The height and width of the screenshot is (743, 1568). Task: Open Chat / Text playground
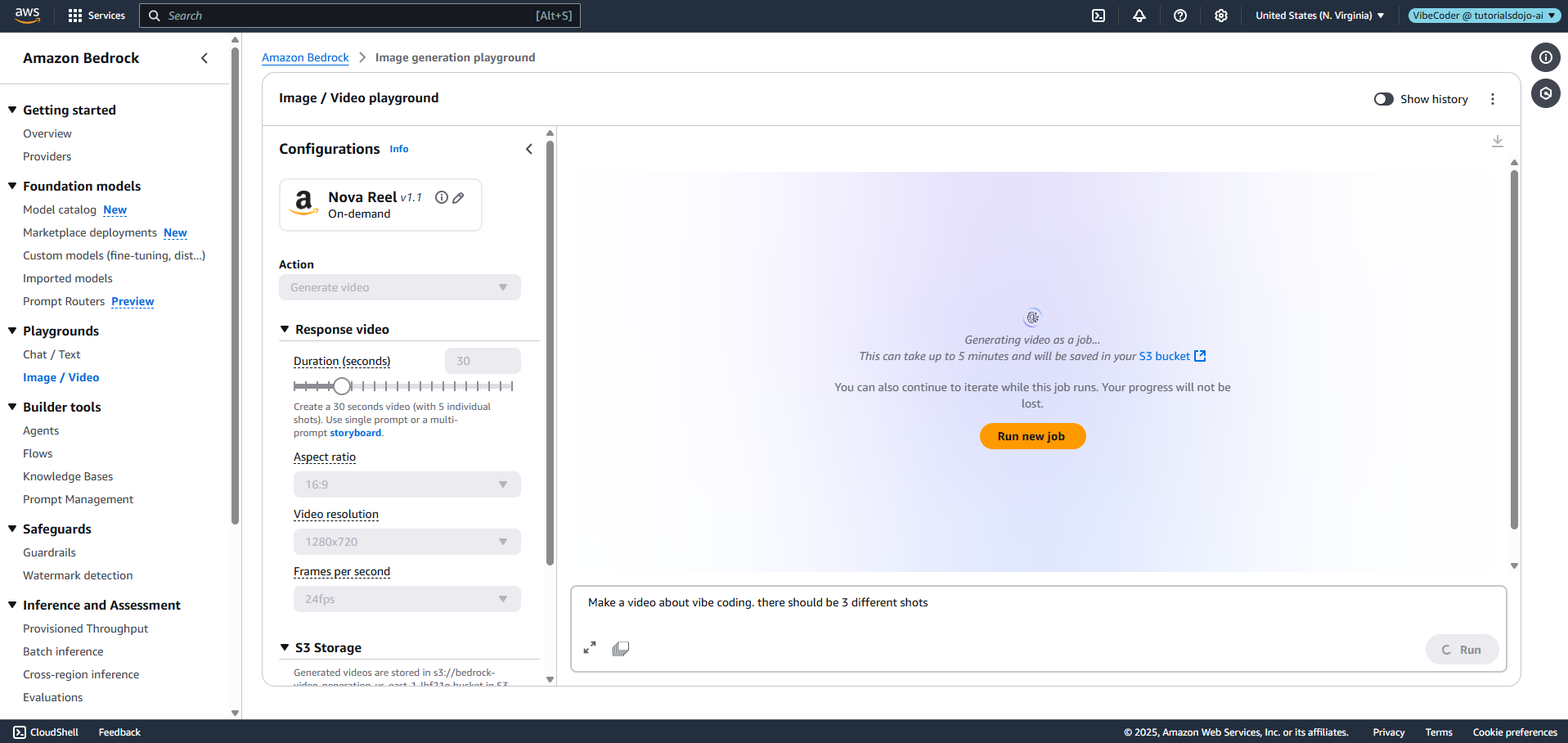(52, 354)
